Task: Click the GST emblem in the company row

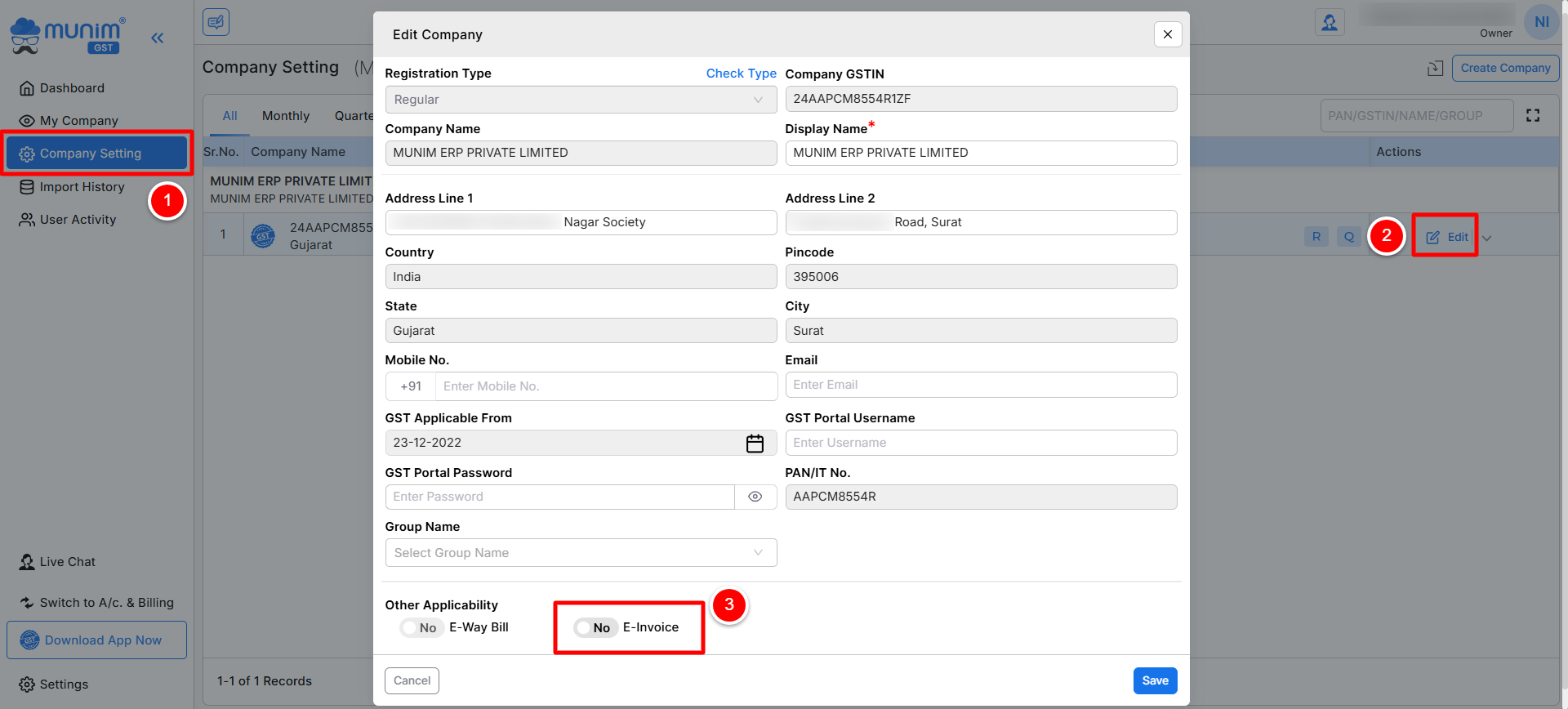Action: (x=263, y=237)
